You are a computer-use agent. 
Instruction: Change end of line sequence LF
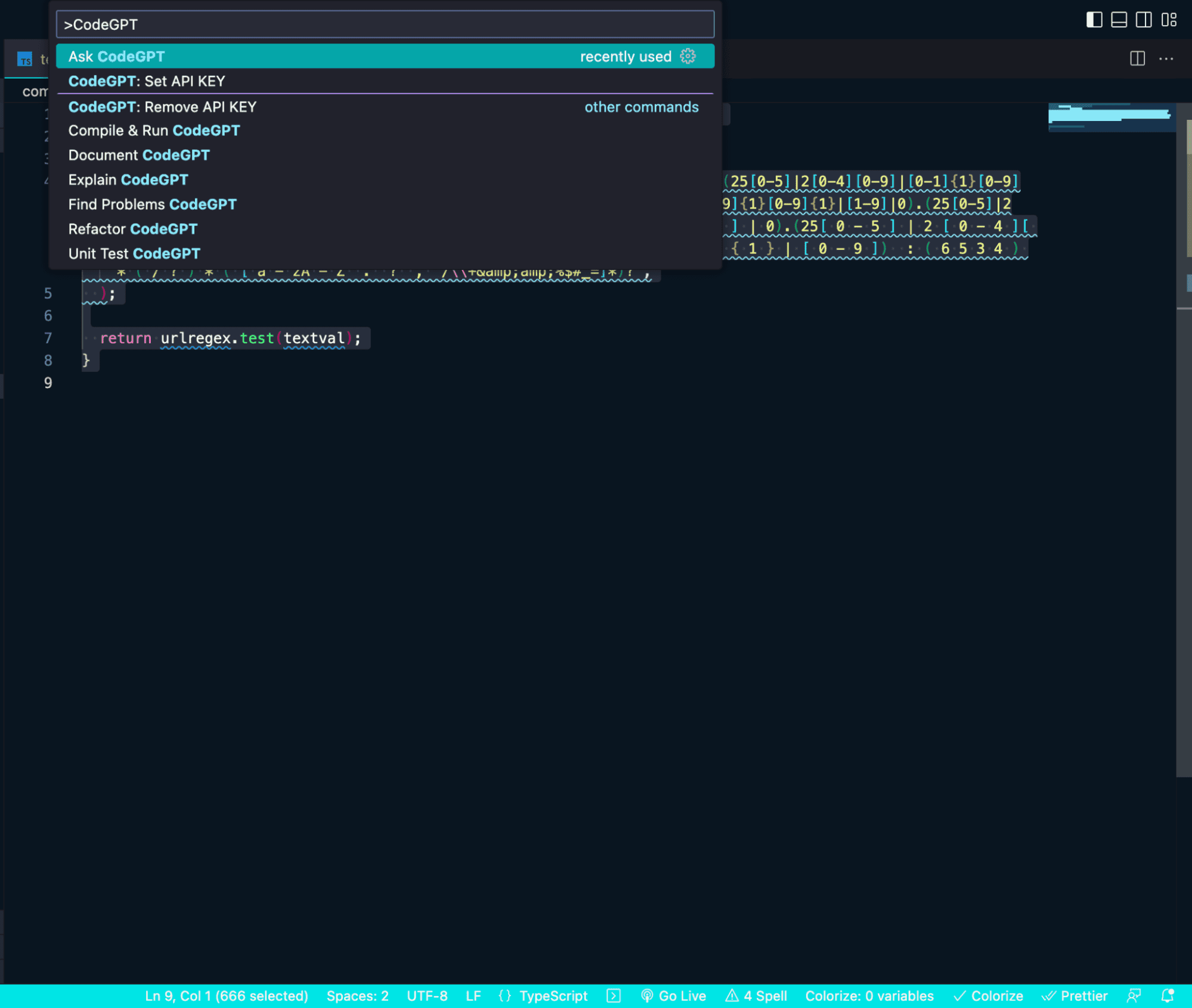473,996
